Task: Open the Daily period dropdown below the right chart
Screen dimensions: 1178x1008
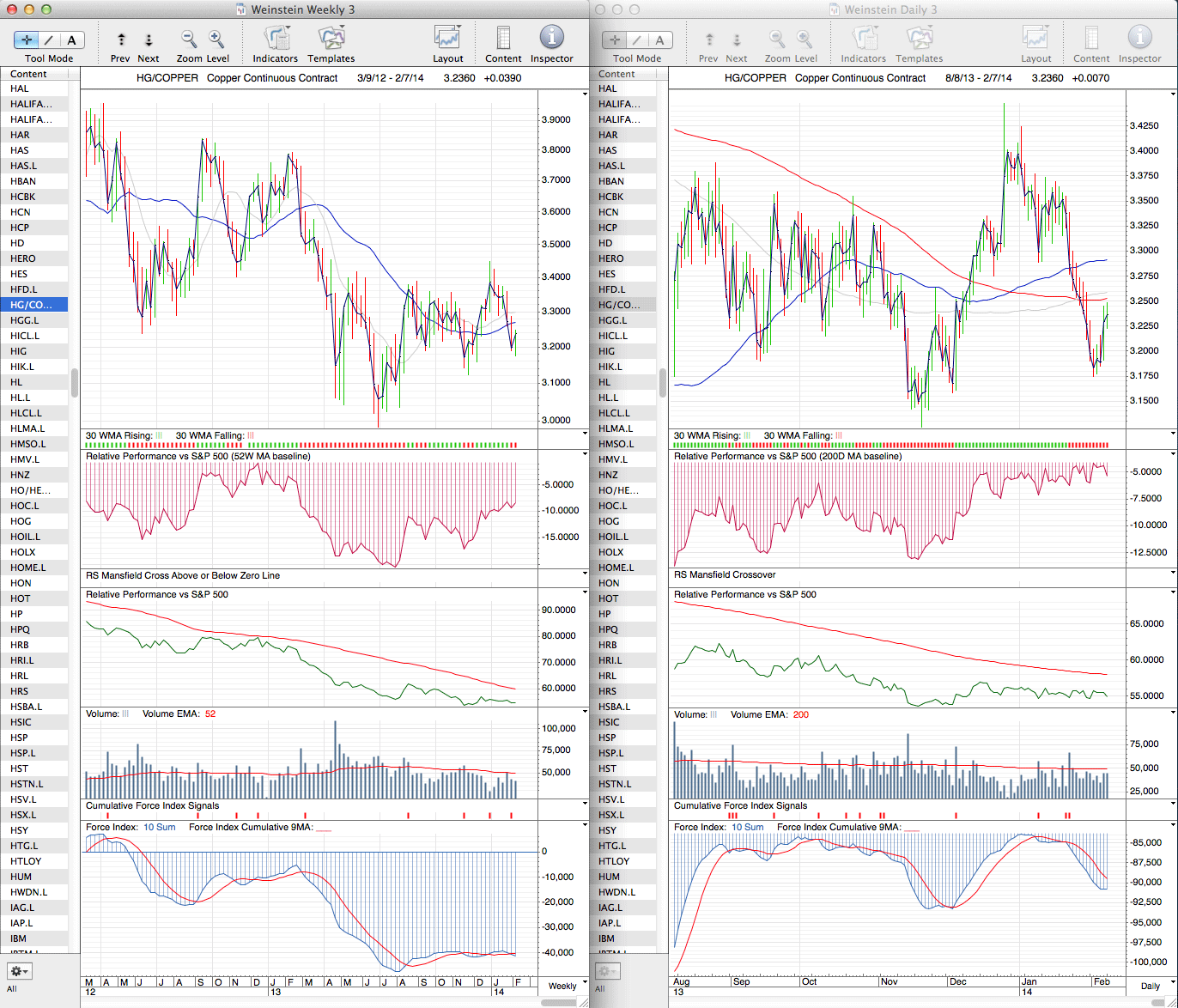Action: point(1150,986)
